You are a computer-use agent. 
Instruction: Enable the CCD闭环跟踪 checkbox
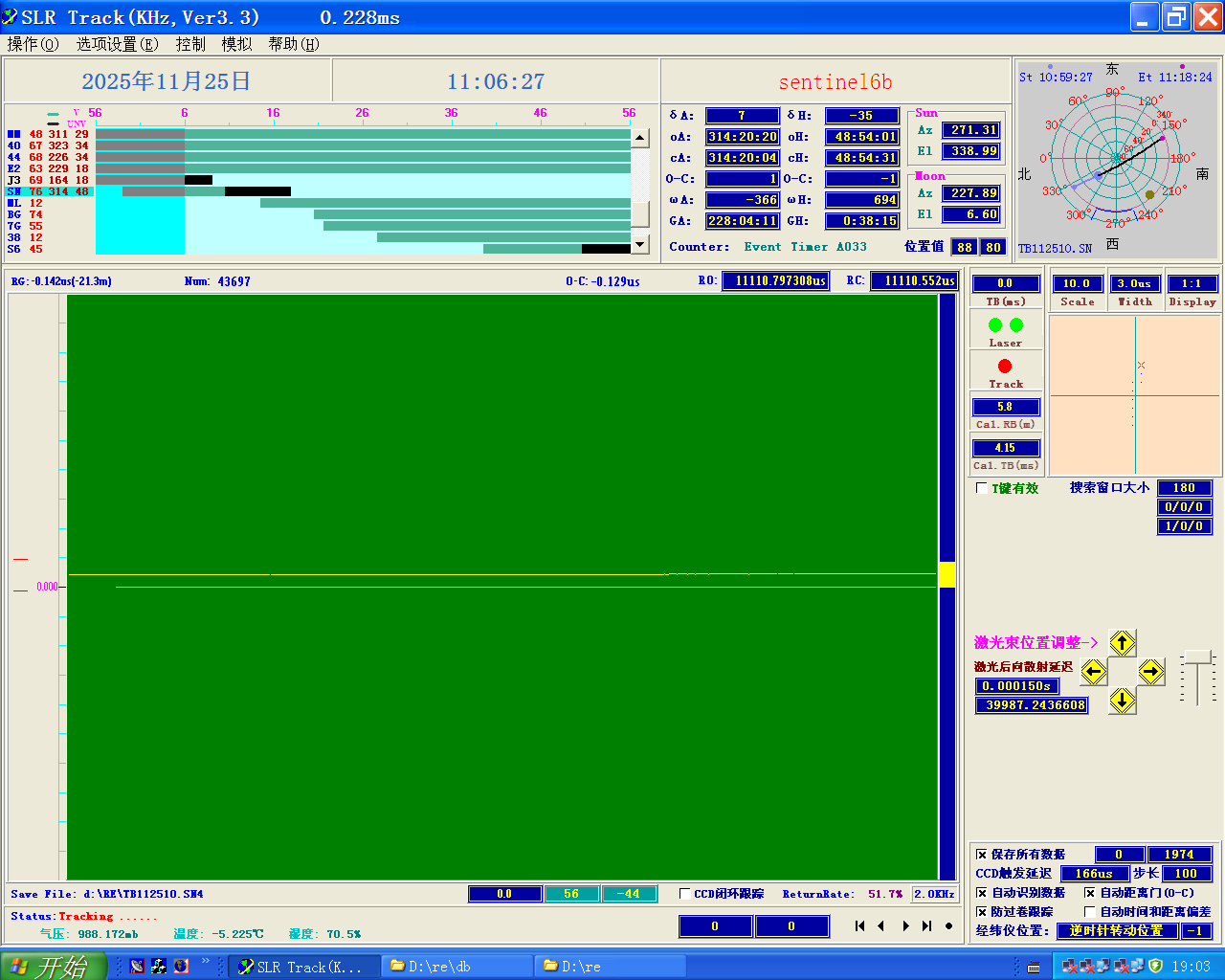tap(685, 894)
